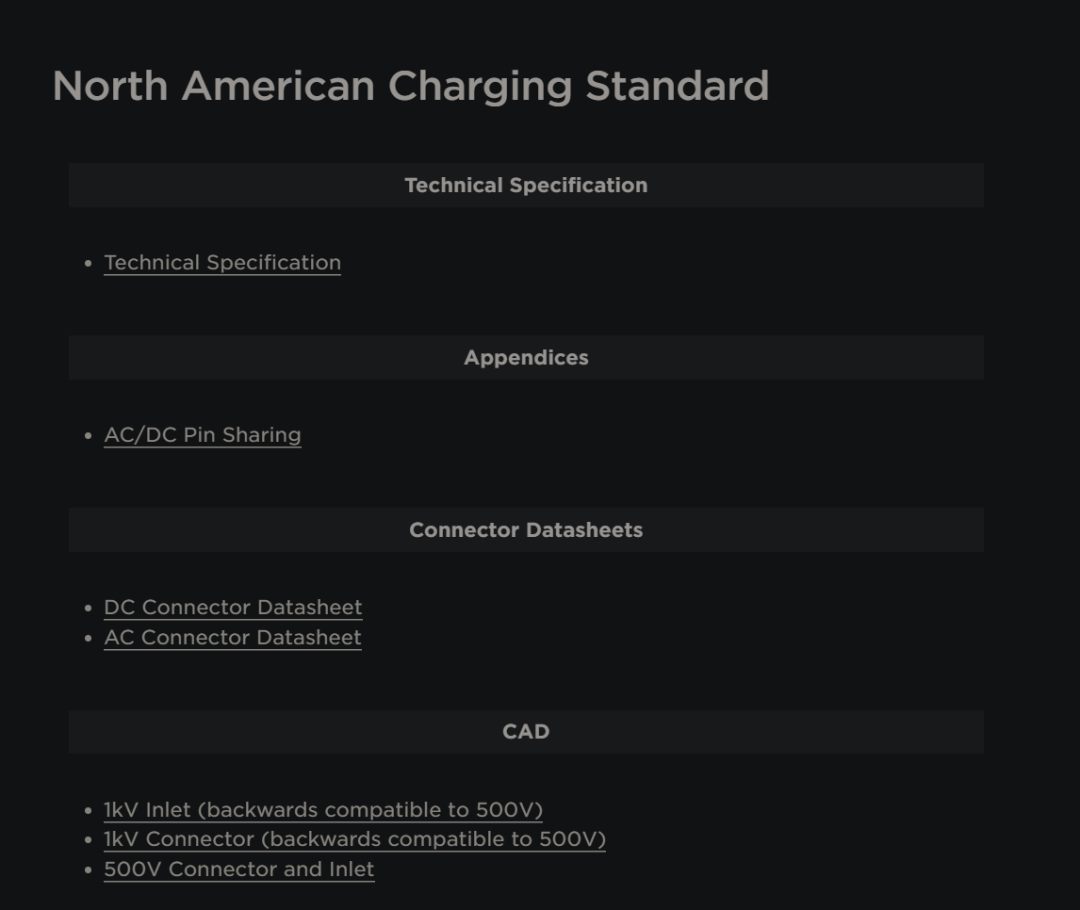Click the bullet beside 500V Connector and Inlet
The image size is (1080, 910).
pos(88,870)
